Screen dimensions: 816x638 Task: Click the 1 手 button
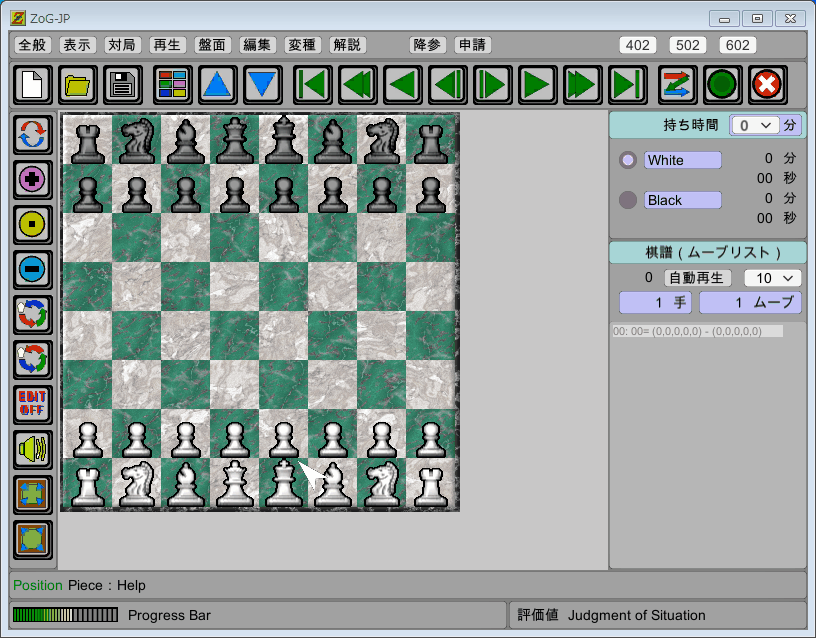655,303
